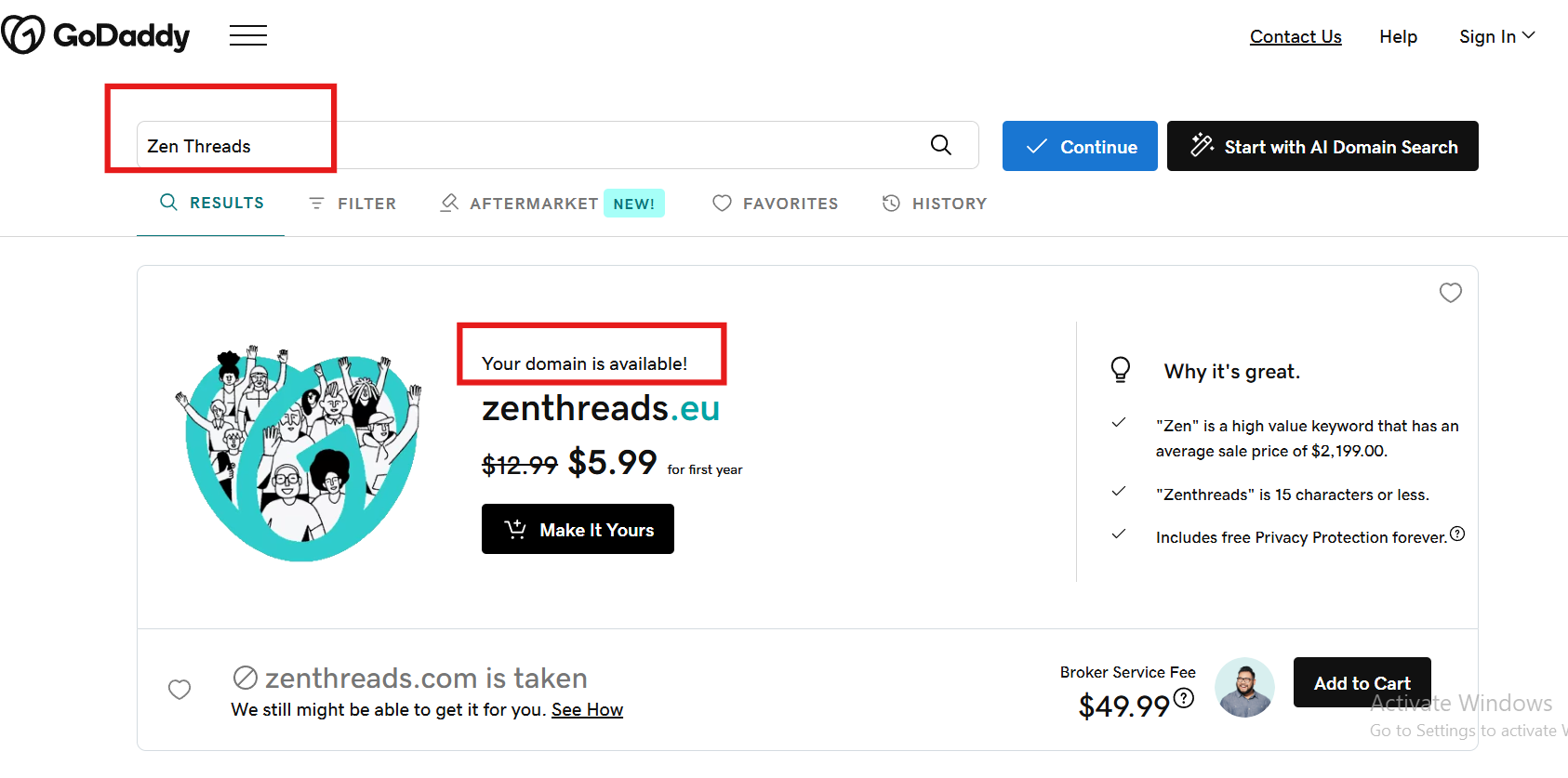Click the magnifier search icon in the domain field
Image resolution: width=1568 pixels, height=778 pixels.
coord(941,145)
